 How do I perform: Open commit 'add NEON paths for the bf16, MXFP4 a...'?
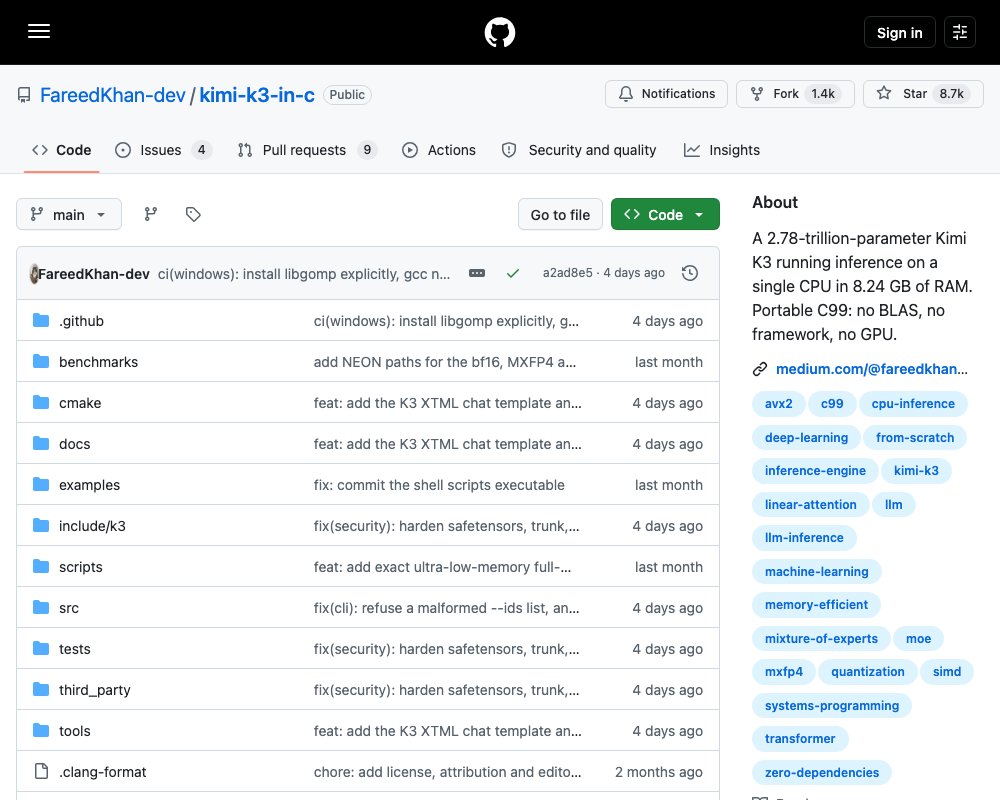click(445, 362)
